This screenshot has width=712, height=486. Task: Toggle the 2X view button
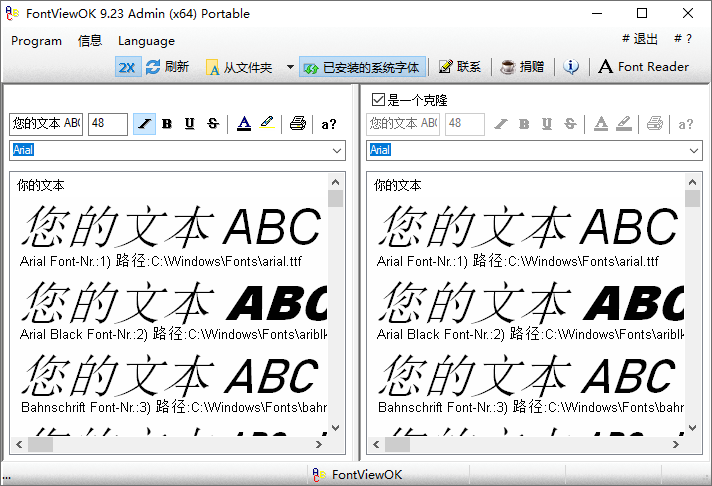(x=128, y=67)
